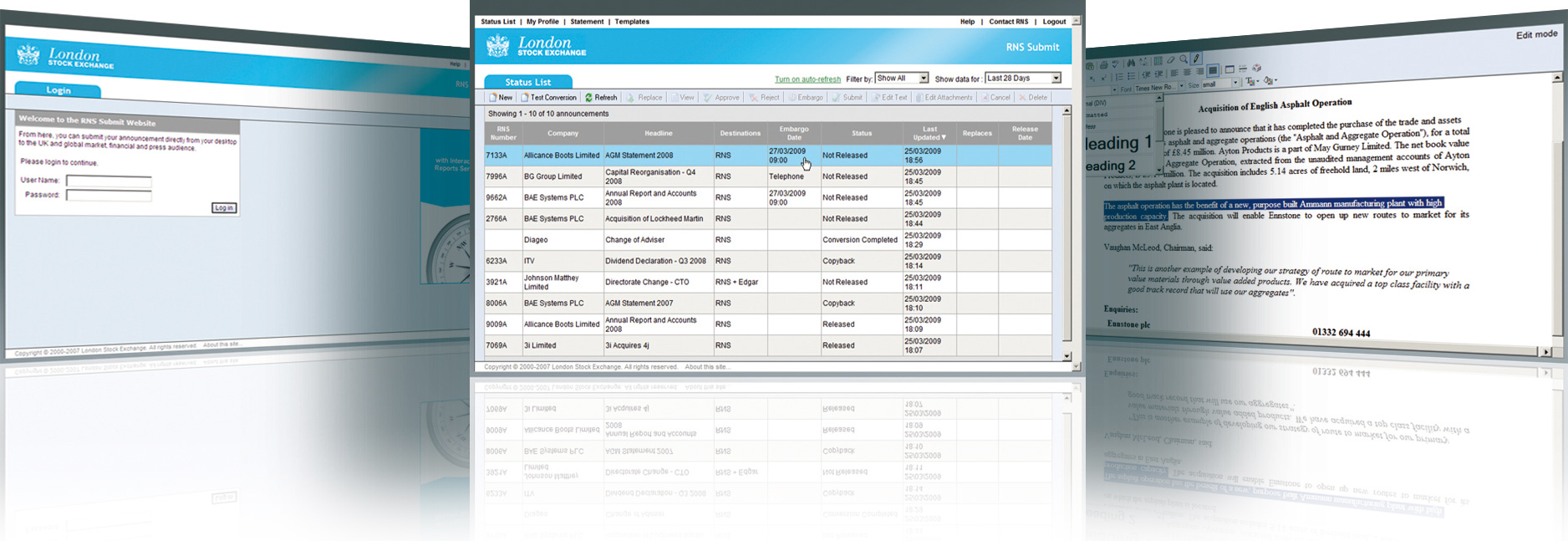
Task: Click the Status List tab
Action: (528, 82)
